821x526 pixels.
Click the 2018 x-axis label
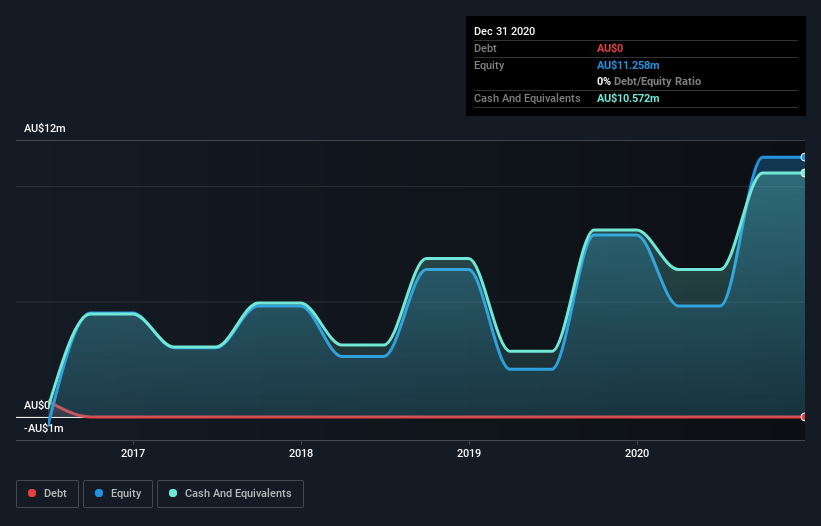(x=301, y=453)
